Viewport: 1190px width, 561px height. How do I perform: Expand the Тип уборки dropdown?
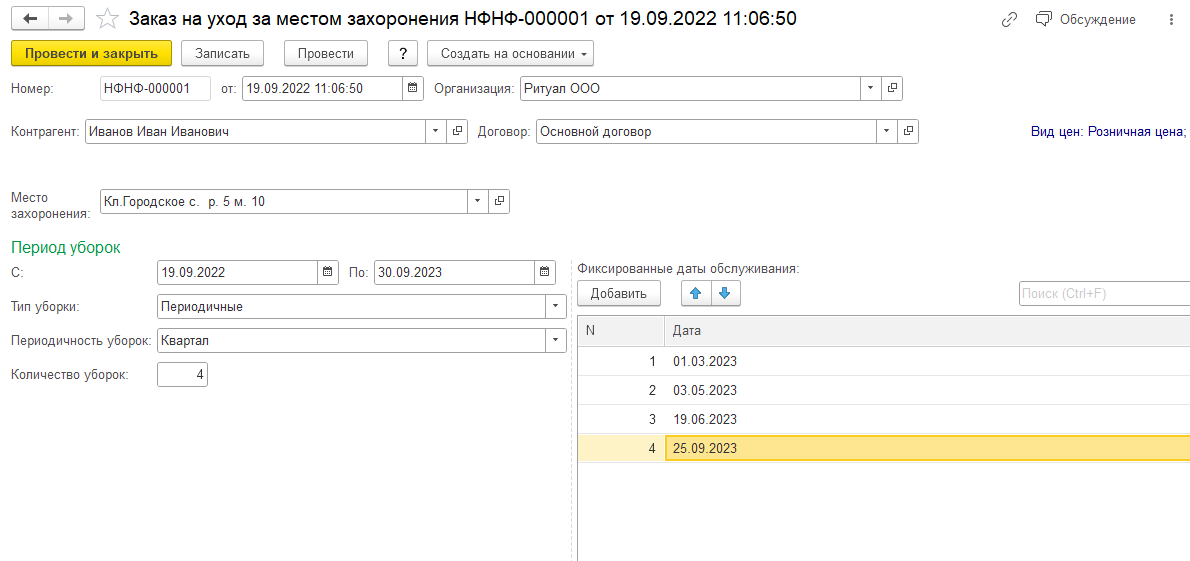tap(555, 307)
